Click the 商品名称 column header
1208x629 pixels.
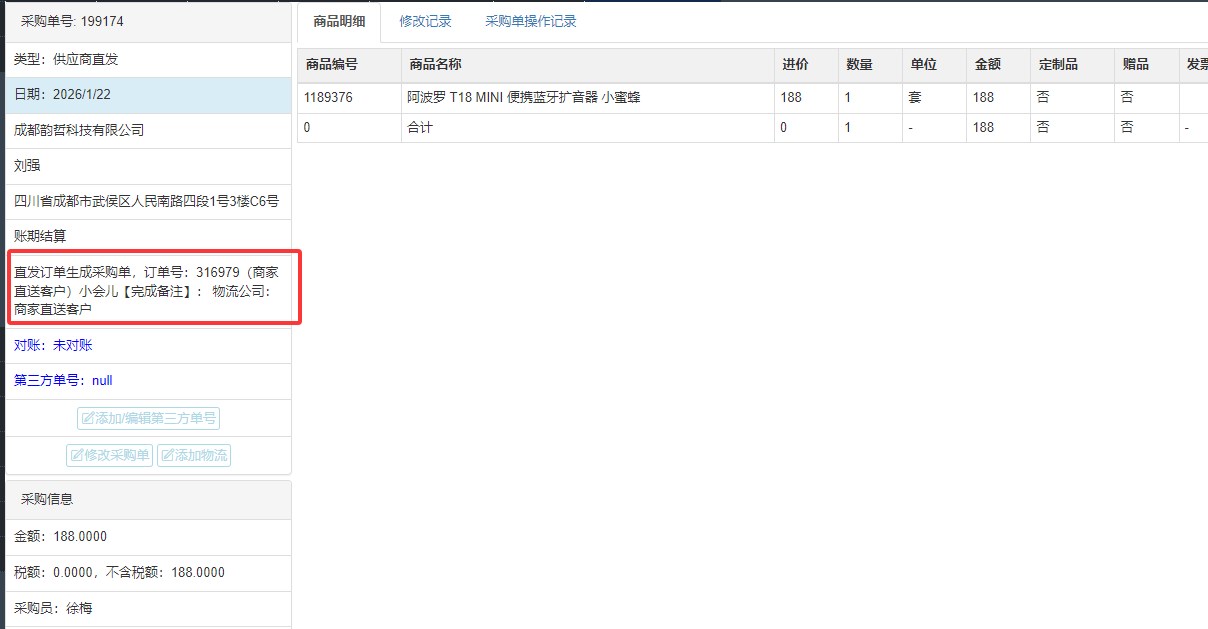click(x=435, y=65)
